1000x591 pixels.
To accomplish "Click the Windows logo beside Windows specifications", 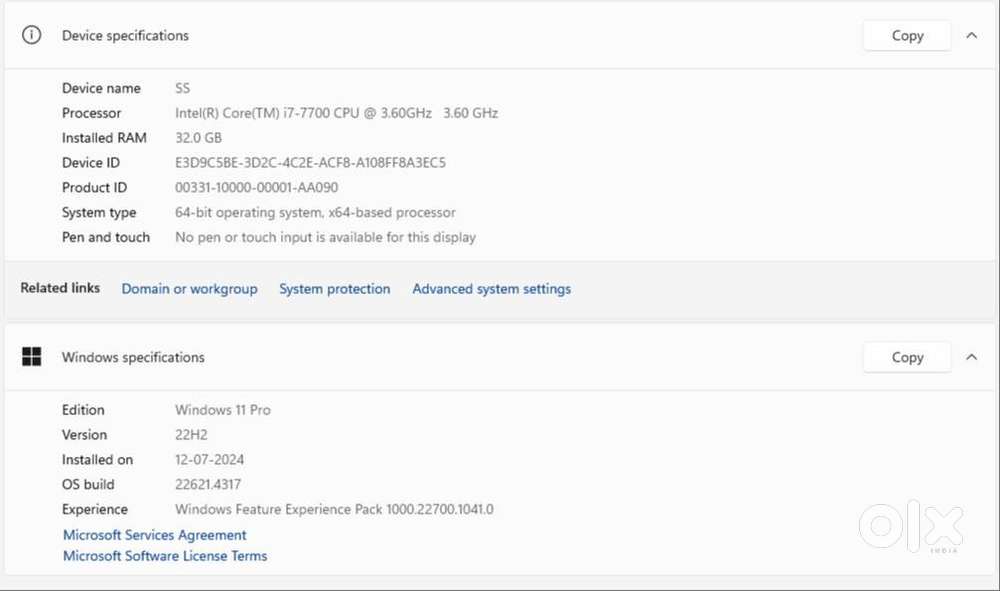I will 31,357.
